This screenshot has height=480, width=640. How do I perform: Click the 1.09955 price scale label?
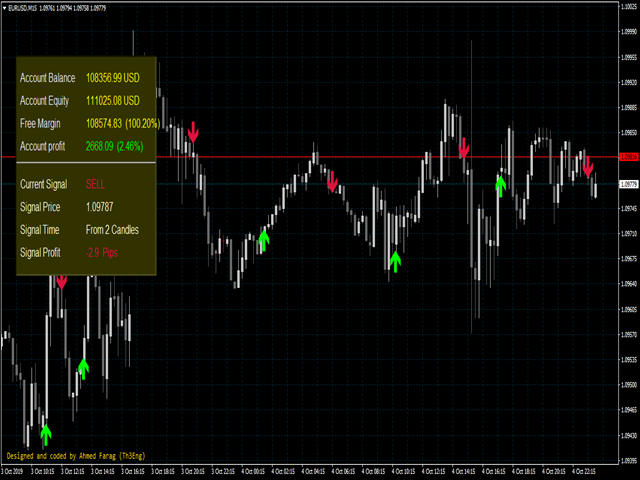[629, 57]
